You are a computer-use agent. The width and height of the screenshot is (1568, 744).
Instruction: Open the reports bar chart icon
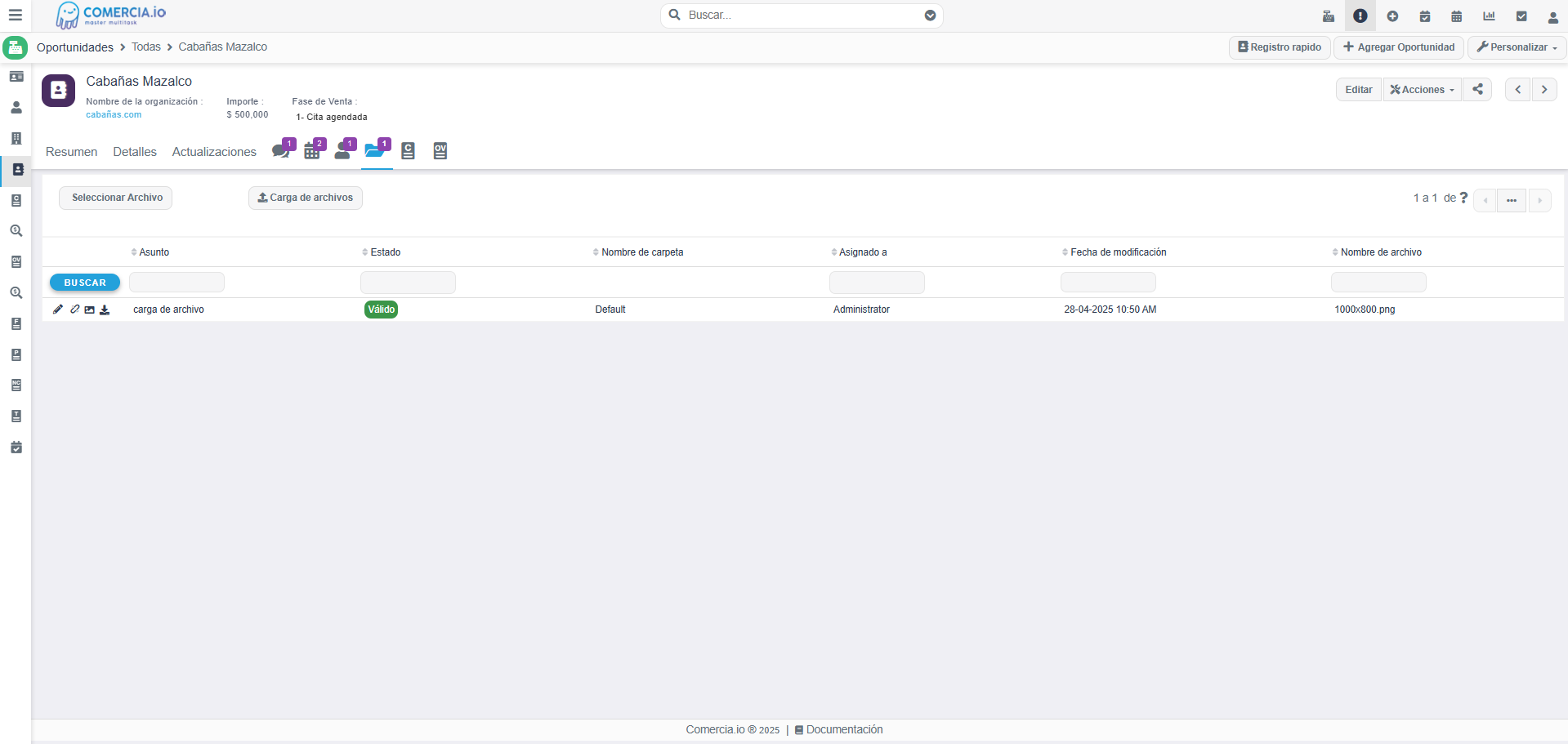click(1489, 16)
